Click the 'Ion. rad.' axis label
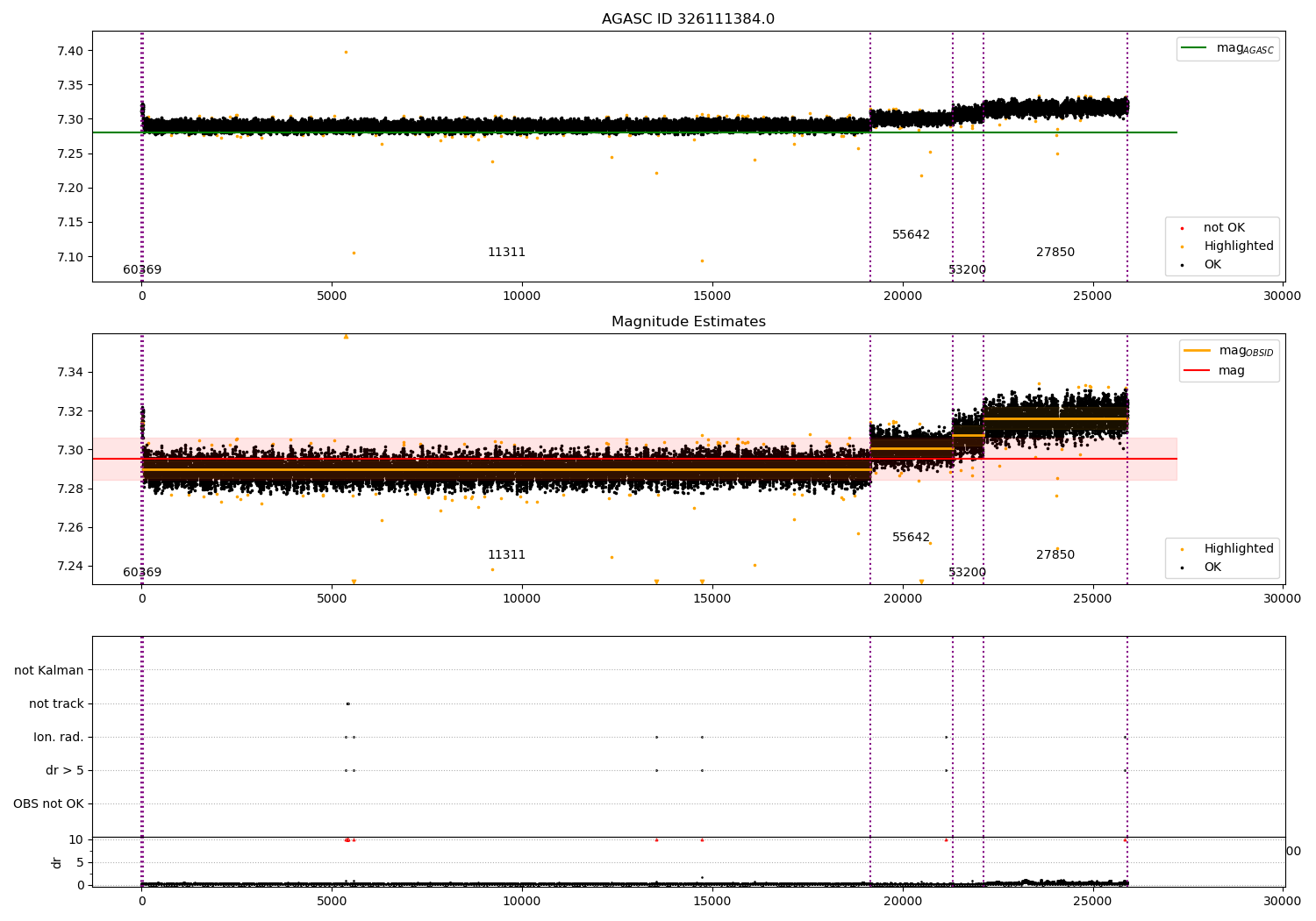This screenshot has height=921, width=1316. pos(59,738)
